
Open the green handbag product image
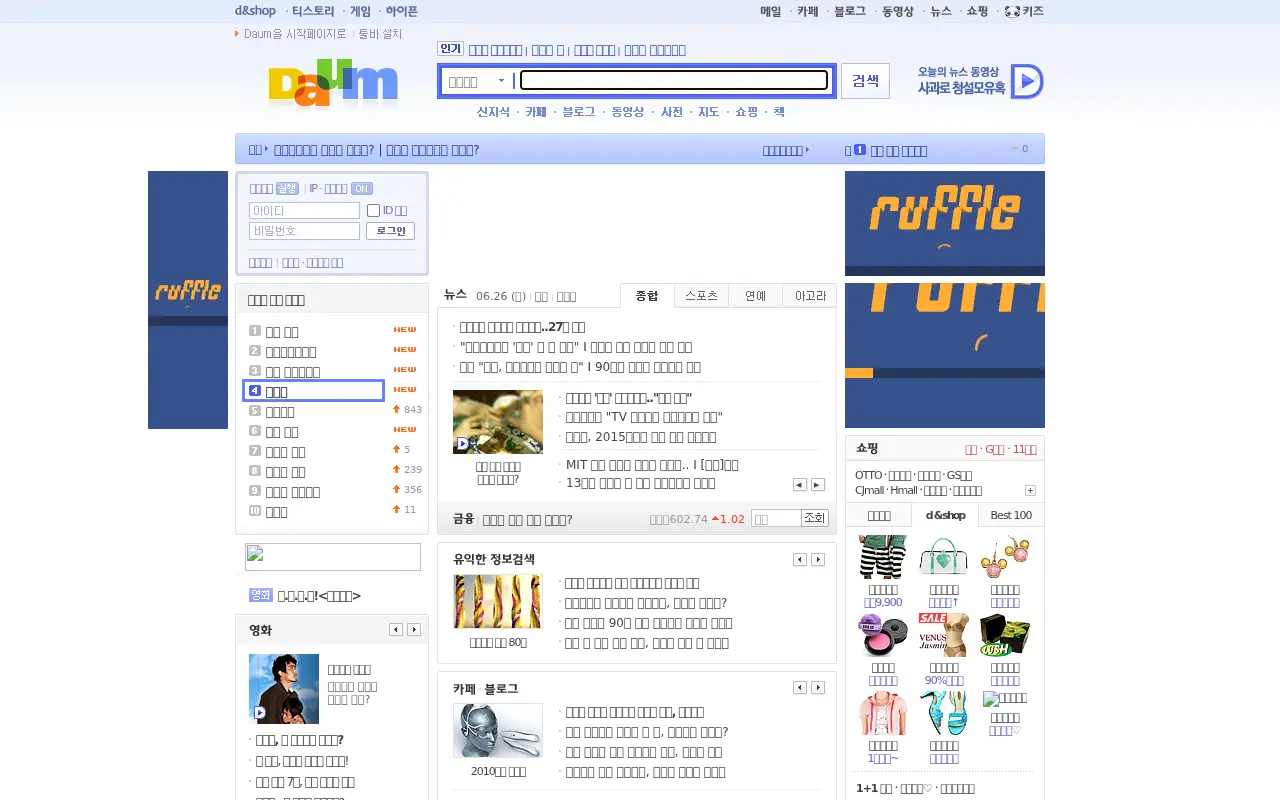tap(943, 557)
